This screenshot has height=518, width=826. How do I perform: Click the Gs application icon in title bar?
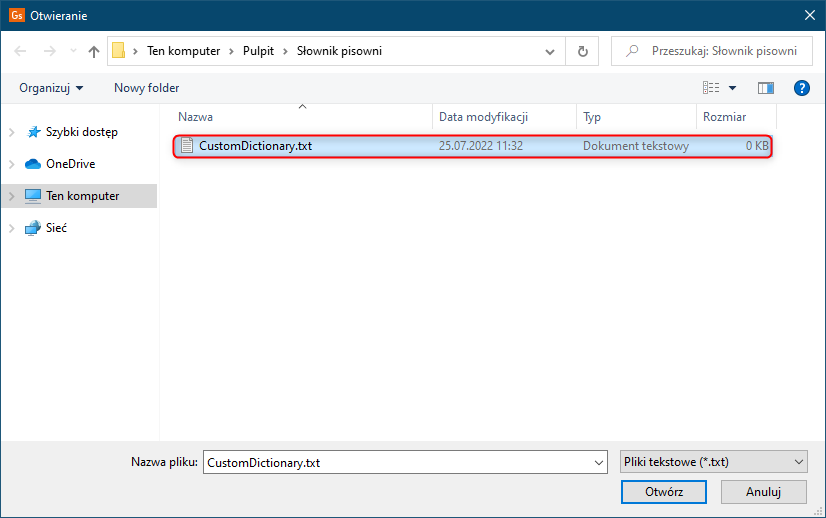(16, 15)
